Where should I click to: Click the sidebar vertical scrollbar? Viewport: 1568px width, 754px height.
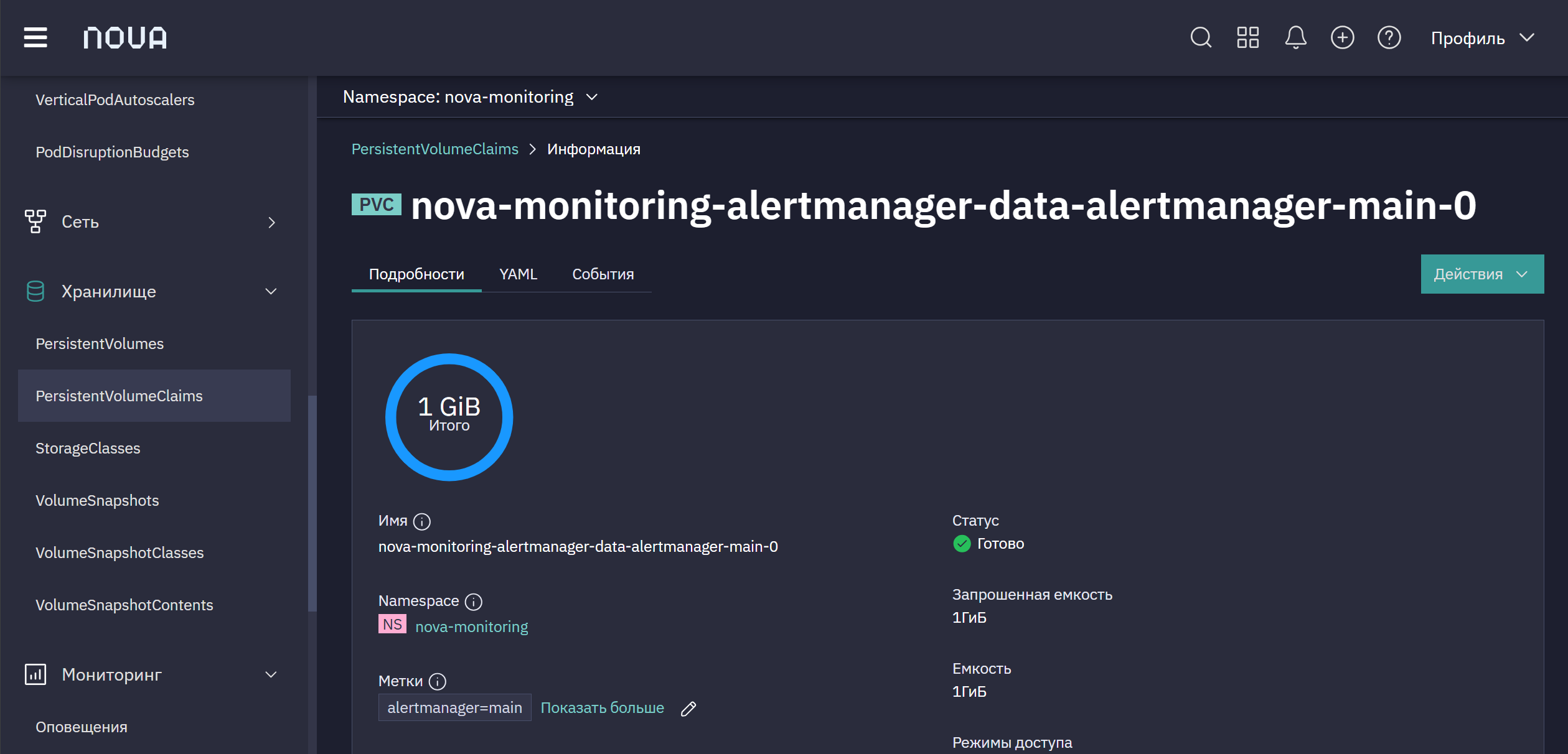[312, 503]
